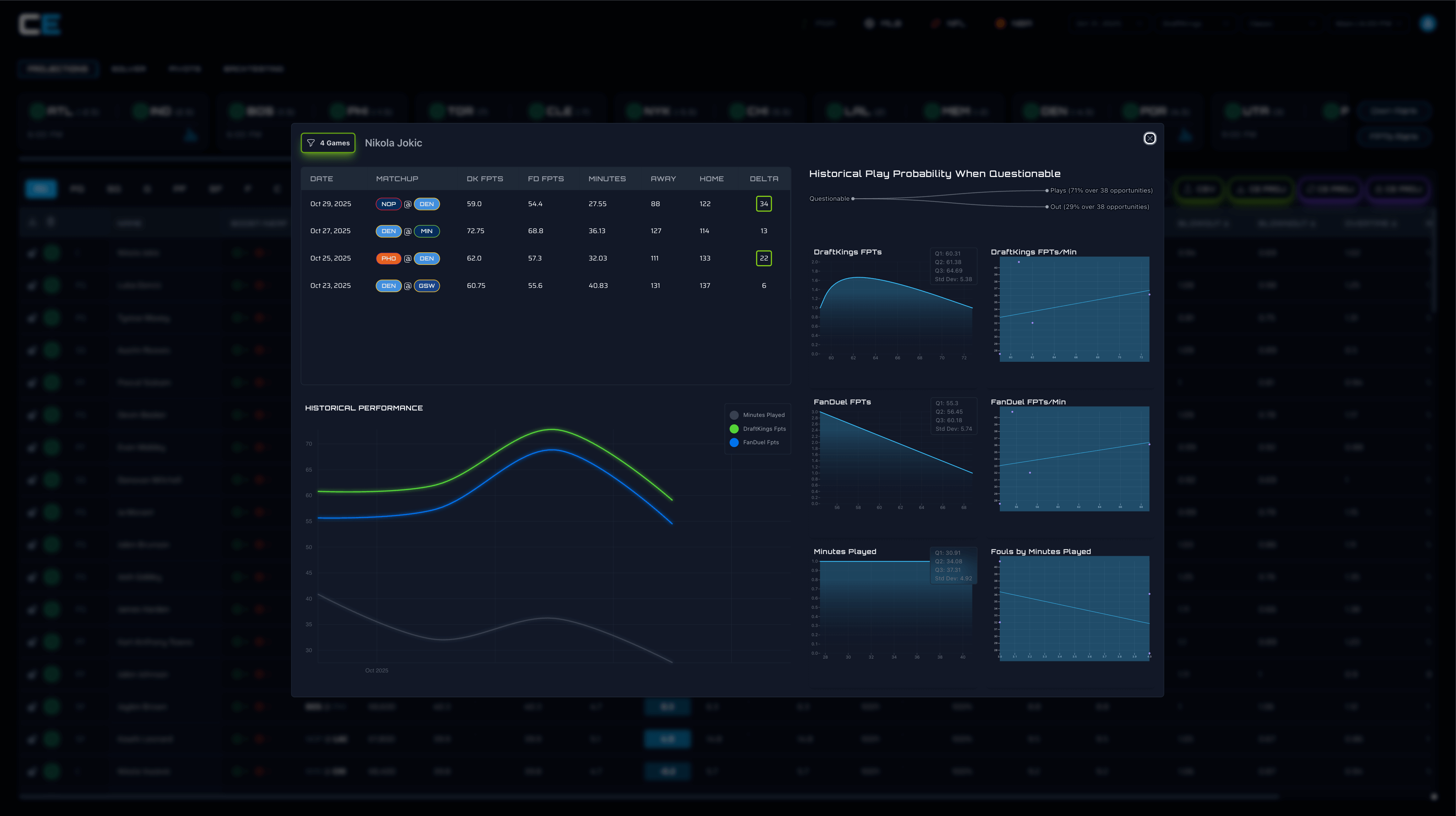Open the SOLVER tab
Image resolution: width=1456 pixels, height=816 pixels.
click(x=129, y=69)
